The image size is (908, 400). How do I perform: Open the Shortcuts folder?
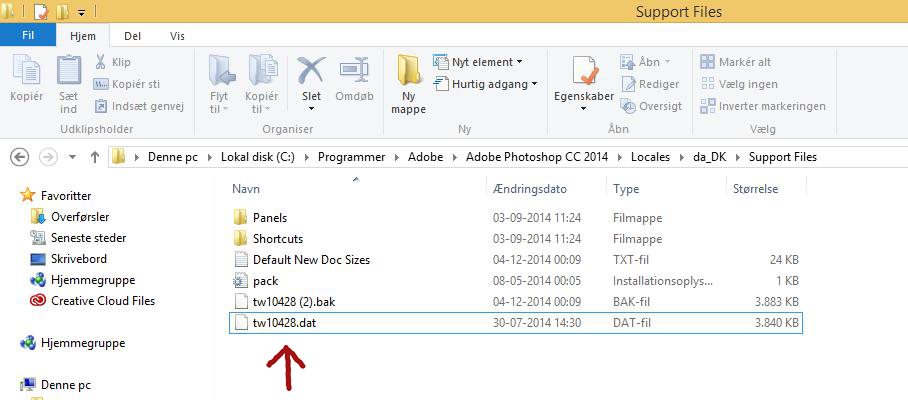pos(277,239)
